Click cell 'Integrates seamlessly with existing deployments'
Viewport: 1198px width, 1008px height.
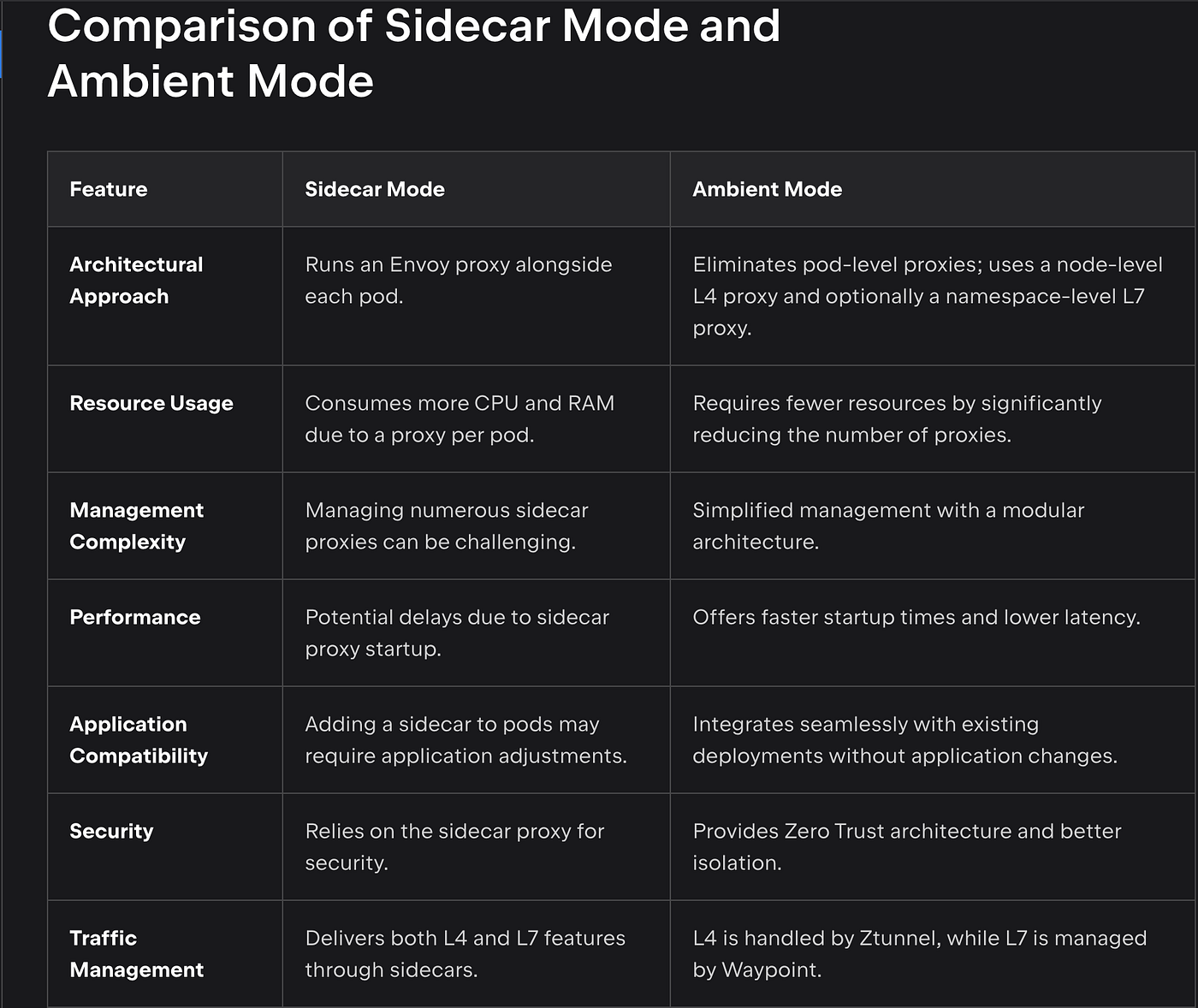(x=905, y=740)
